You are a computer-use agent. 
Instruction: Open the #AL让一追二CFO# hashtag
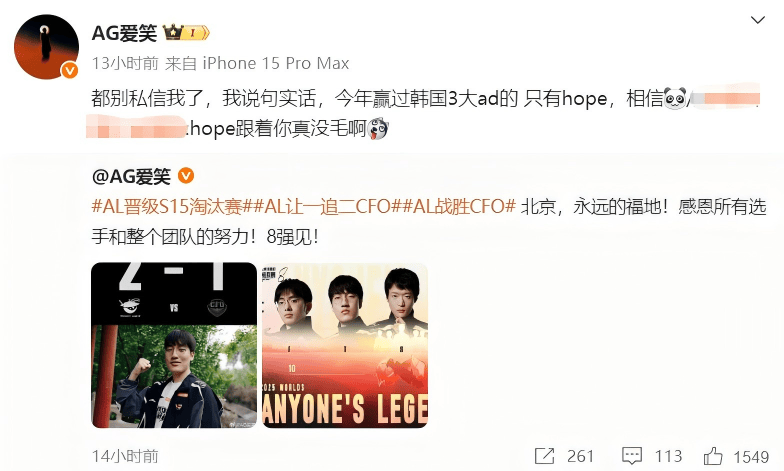(x=322, y=206)
